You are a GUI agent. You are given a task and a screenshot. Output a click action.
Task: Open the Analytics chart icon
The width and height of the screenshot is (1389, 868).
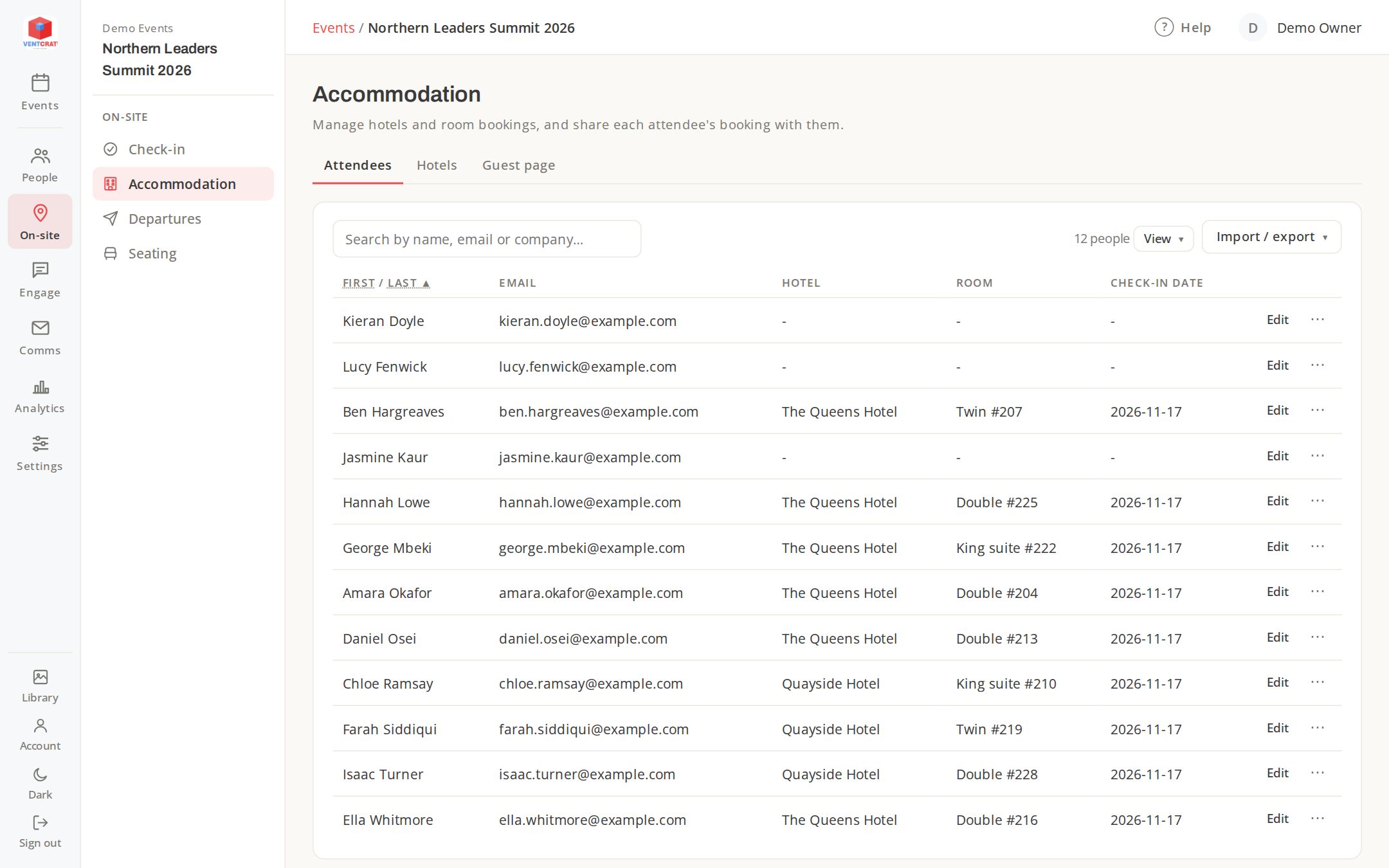click(x=40, y=386)
